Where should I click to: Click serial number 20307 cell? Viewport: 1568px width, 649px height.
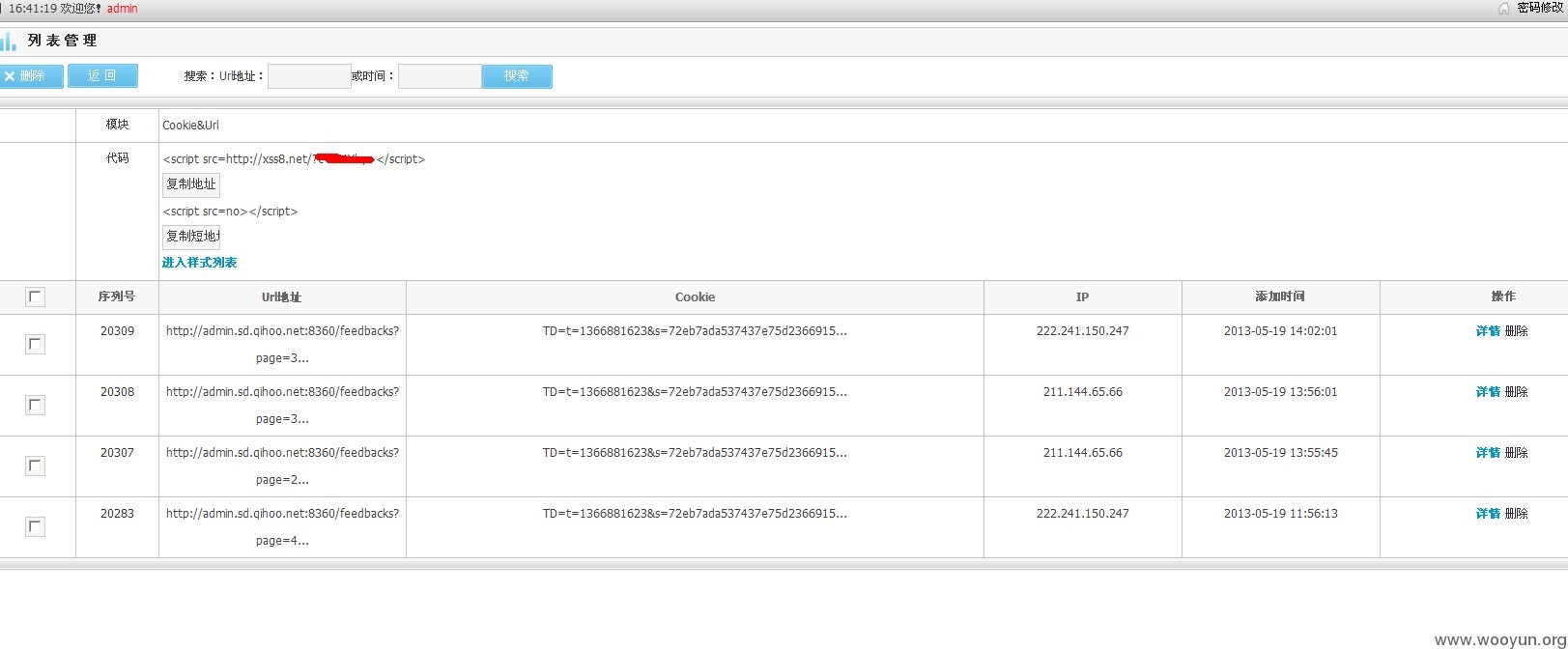(117, 453)
